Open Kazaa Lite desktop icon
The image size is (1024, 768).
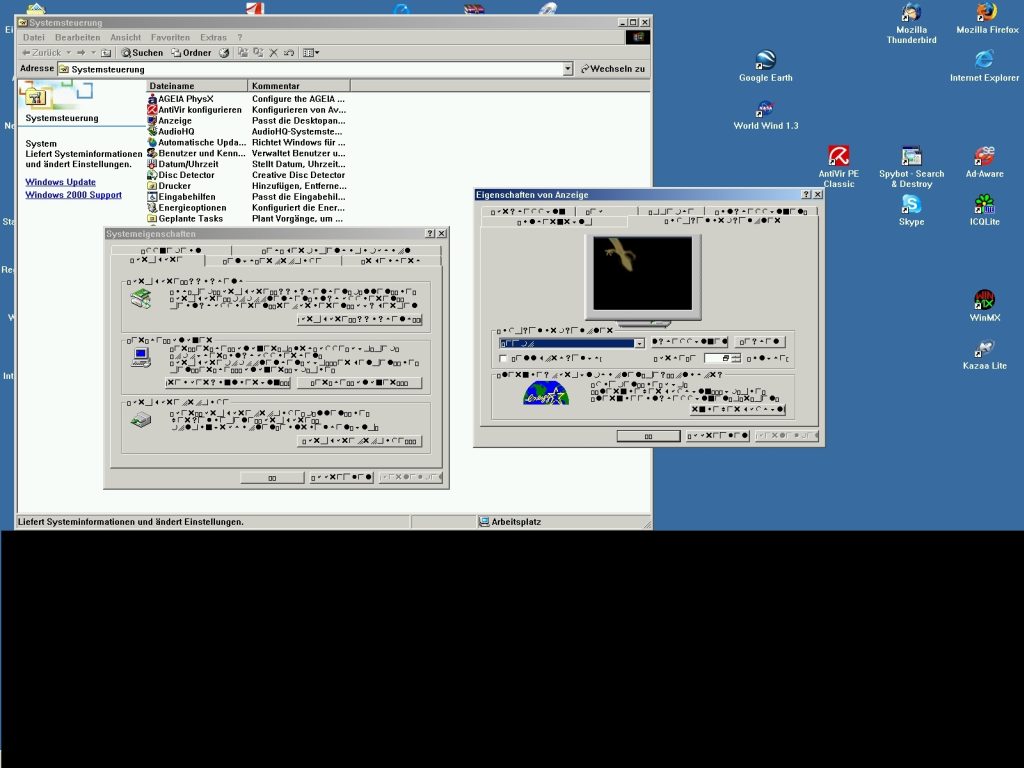[x=984, y=355]
